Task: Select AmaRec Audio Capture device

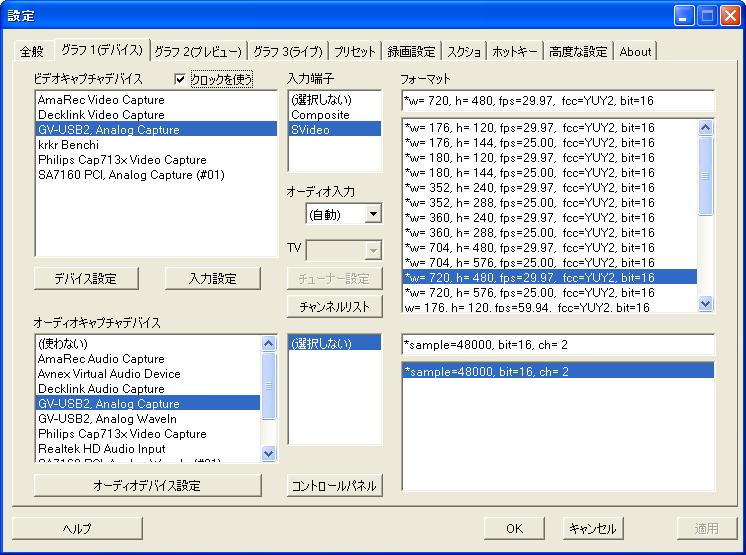Action: coord(148,359)
